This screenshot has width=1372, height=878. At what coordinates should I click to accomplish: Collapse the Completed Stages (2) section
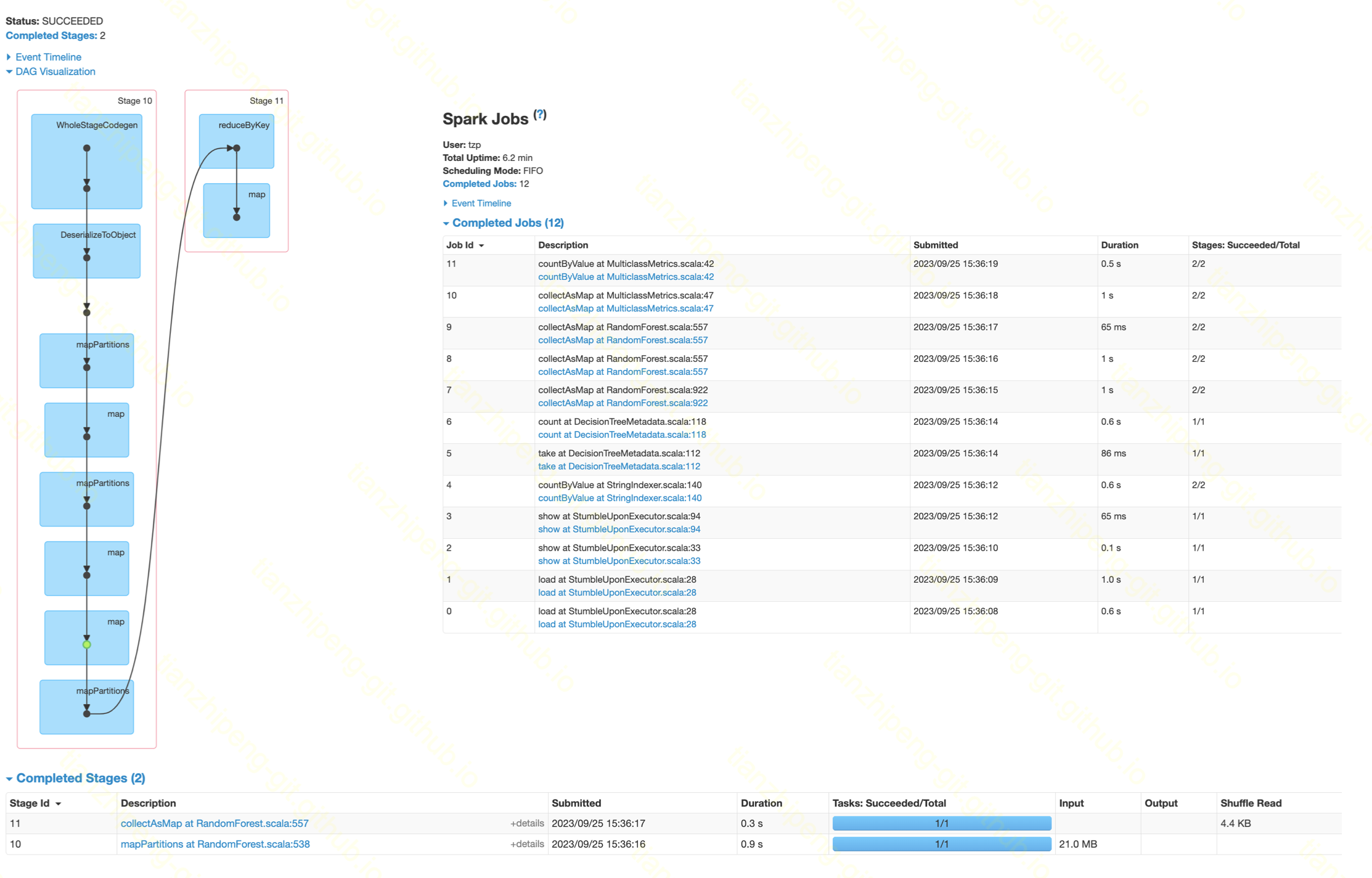pos(80,778)
